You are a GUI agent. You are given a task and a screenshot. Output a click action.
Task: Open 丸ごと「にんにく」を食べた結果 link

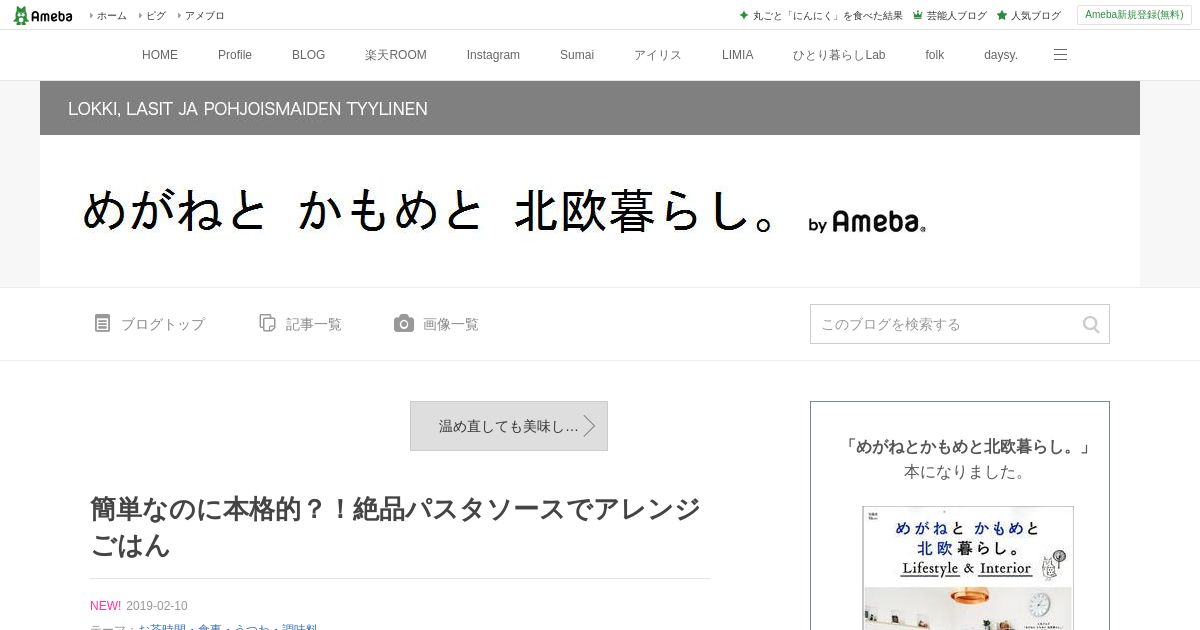[828, 16]
